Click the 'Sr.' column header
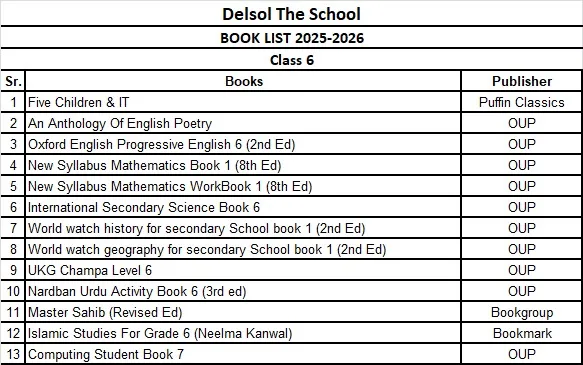Image resolution: width=583 pixels, height=365 pixels. [x=13, y=81]
